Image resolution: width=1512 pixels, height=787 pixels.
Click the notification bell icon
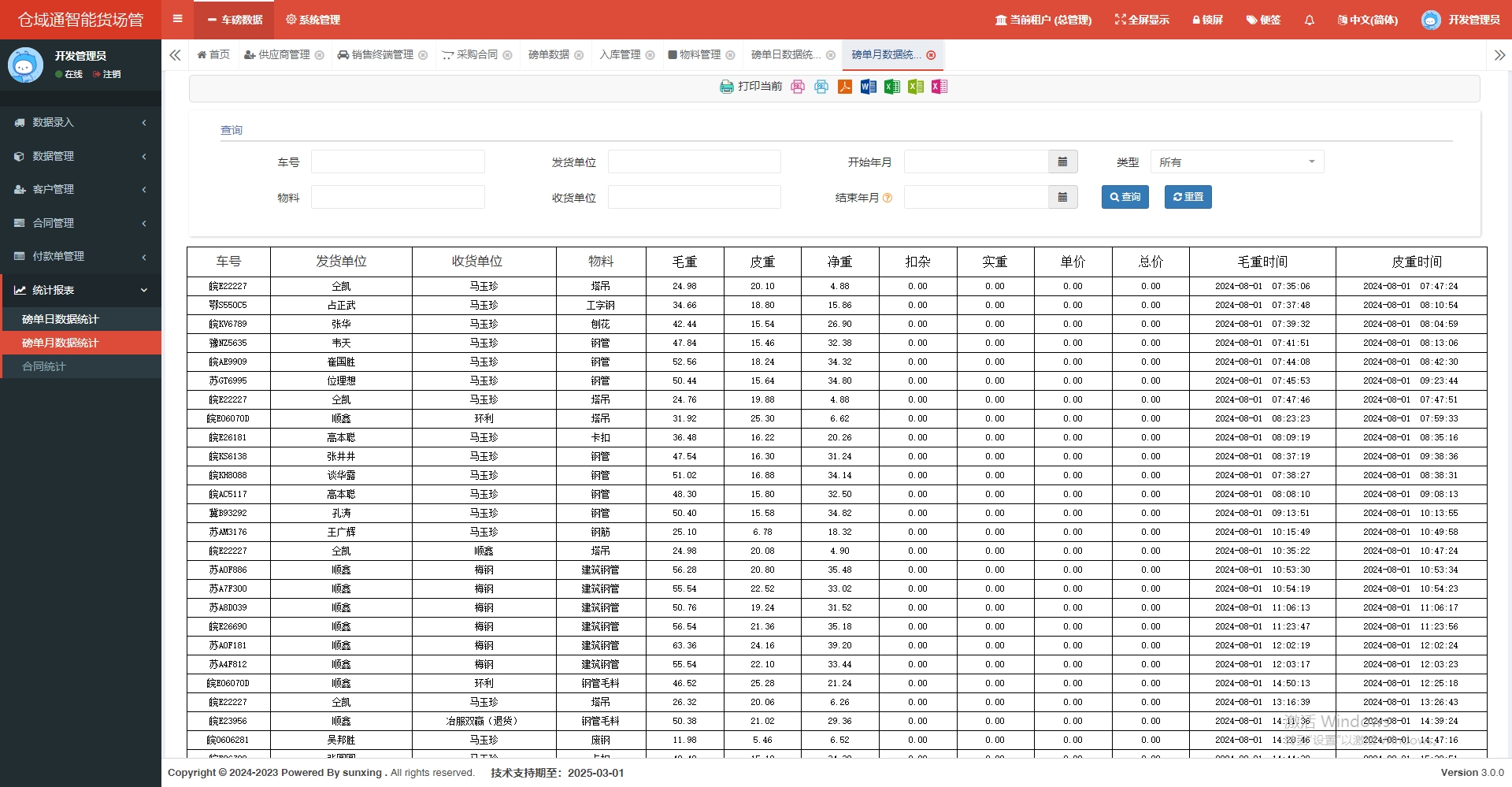(1309, 20)
